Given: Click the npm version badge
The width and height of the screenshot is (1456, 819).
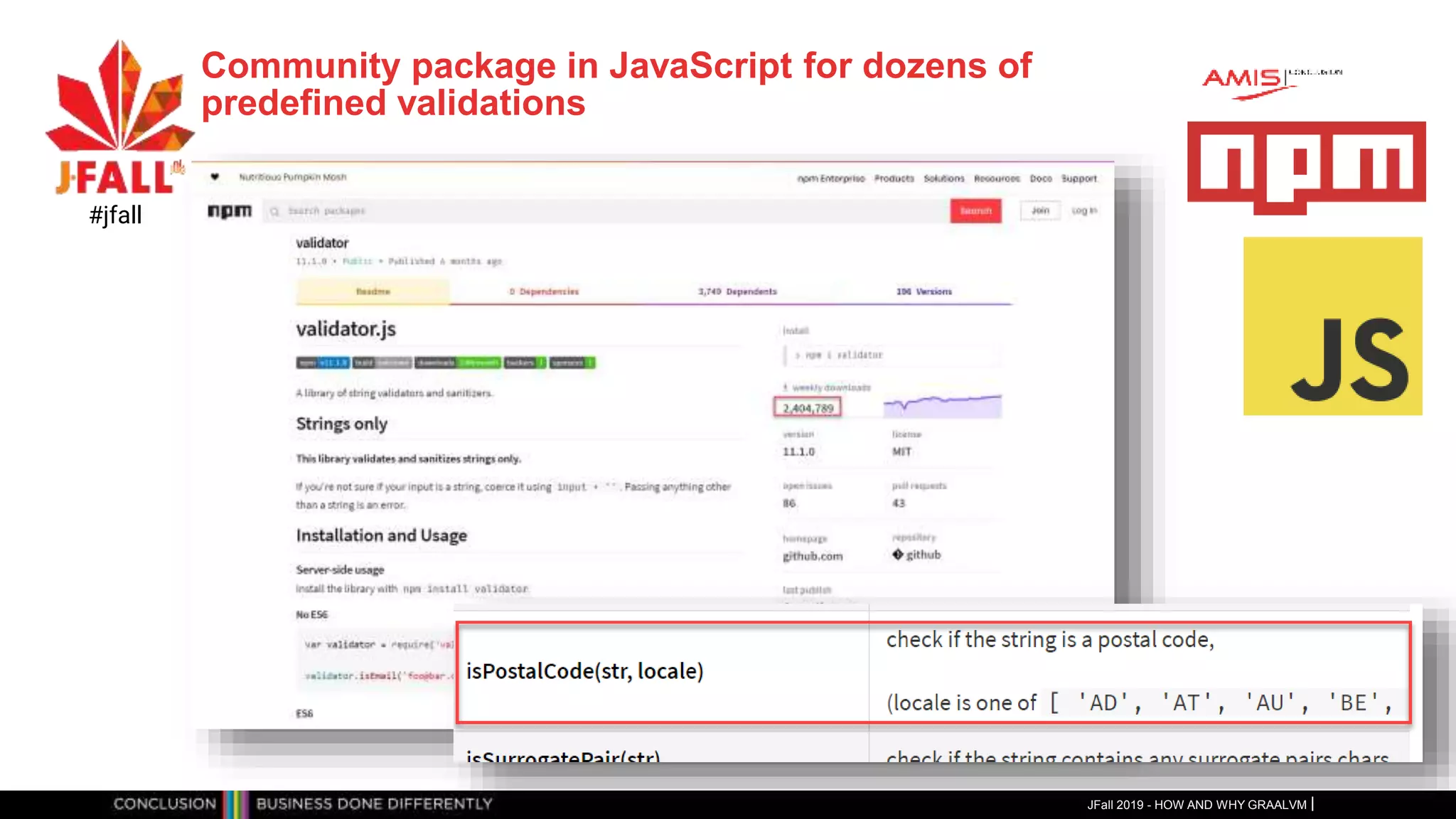Looking at the screenshot, I should 323,363.
